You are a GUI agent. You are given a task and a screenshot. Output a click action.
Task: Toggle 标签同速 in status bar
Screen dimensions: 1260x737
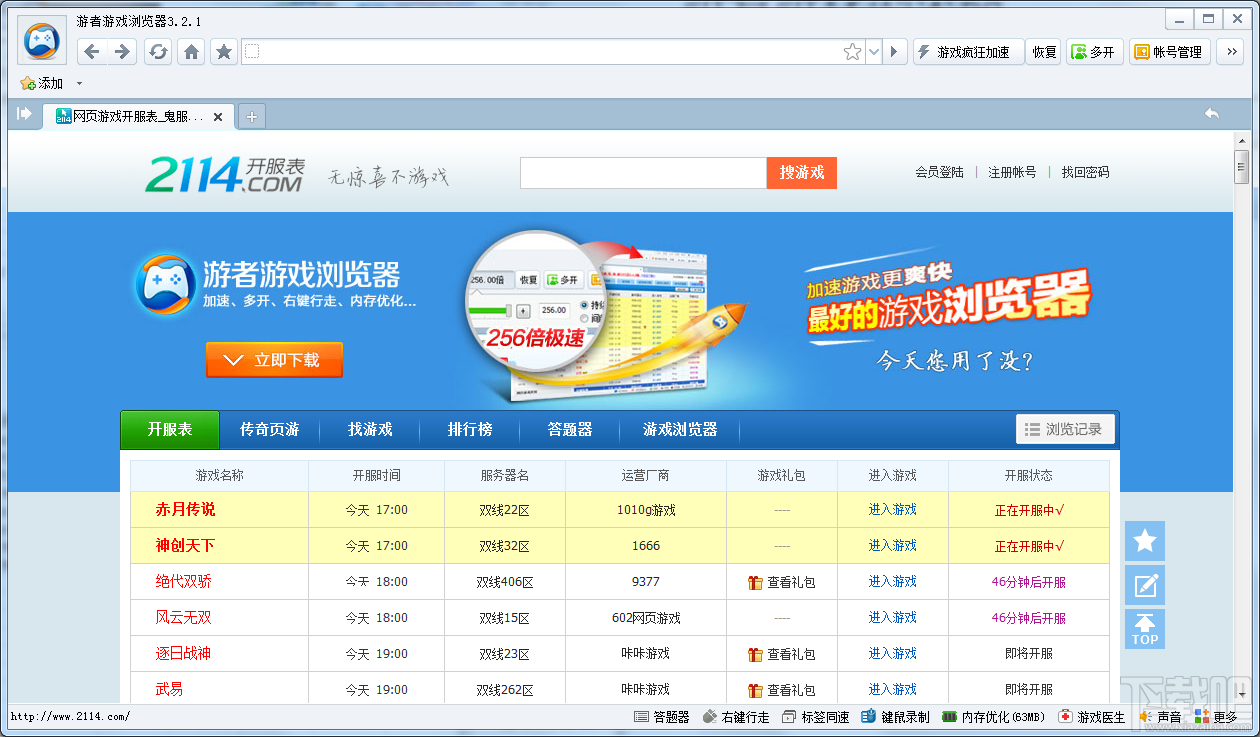(x=815, y=717)
